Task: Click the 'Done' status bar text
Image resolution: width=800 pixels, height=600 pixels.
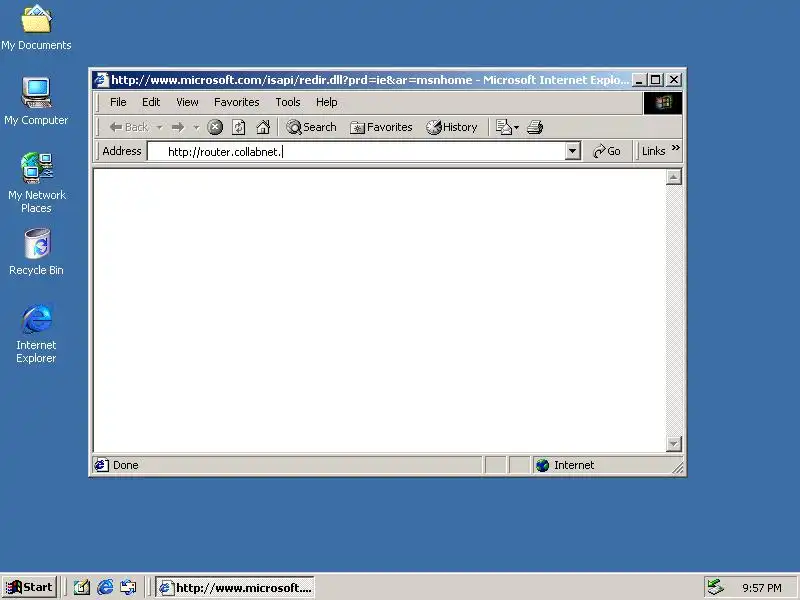Action: 126,465
